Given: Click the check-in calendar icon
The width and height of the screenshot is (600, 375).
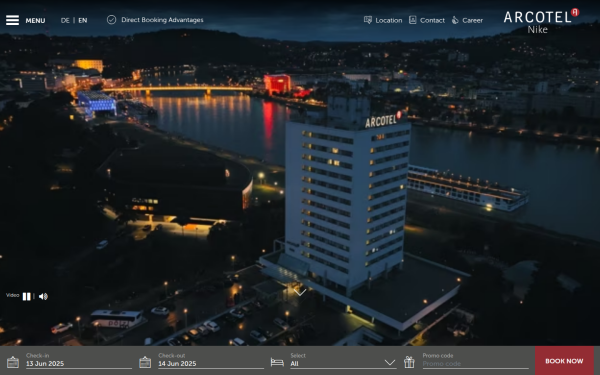Looking at the screenshot, I should pos(13,362).
